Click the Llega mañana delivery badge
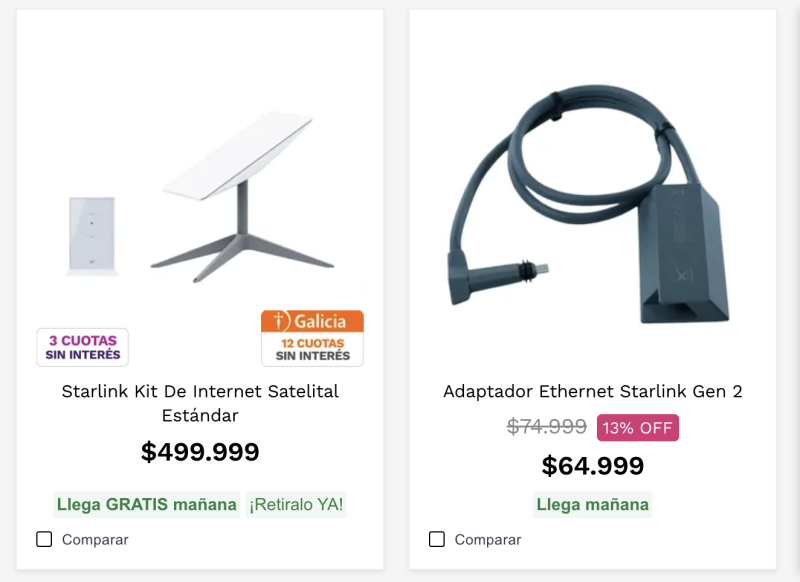The image size is (800, 582). point(592,504)
